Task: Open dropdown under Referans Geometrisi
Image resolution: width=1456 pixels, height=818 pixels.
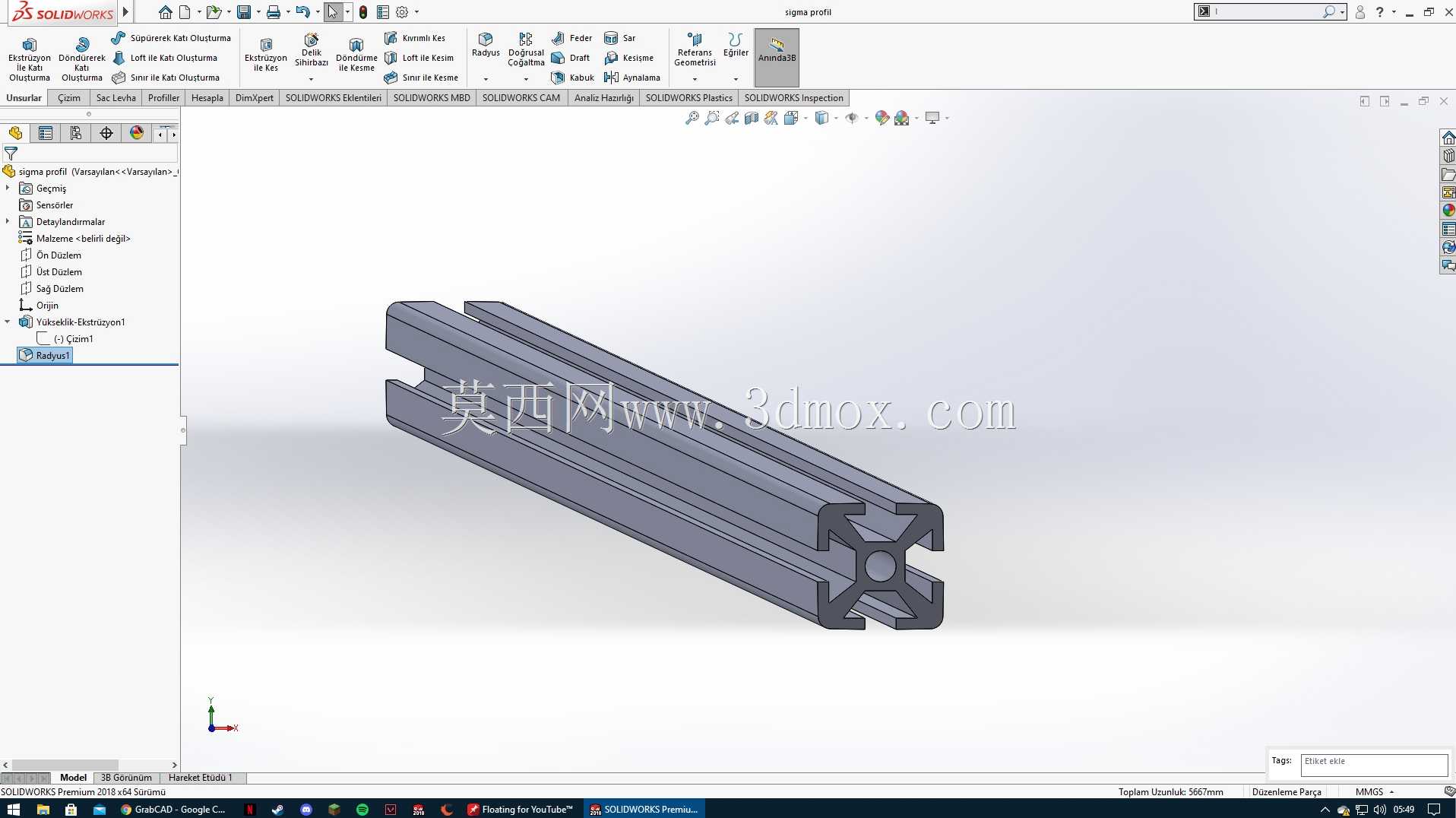Action: coord(695,79)
